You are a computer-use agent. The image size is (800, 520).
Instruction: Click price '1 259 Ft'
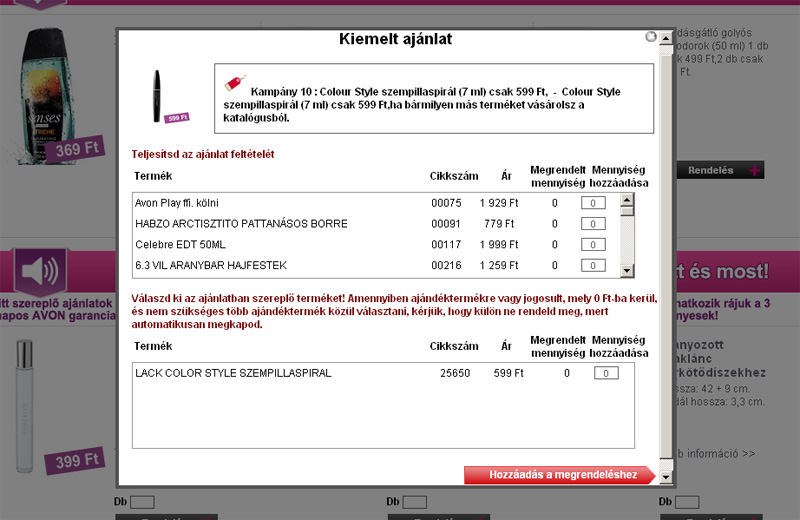(x=498, y=266)
